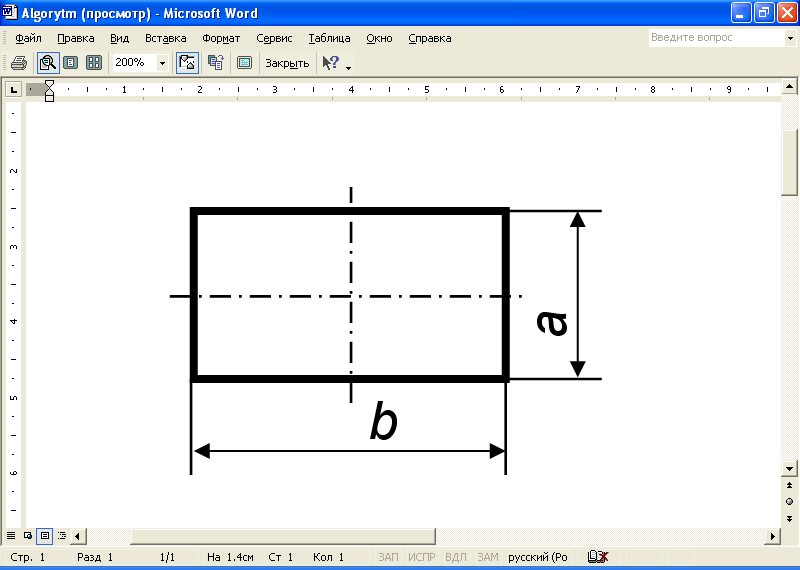Go to previous page double arrow
Screen dimensions: 800x570
(x=789, y=485)
